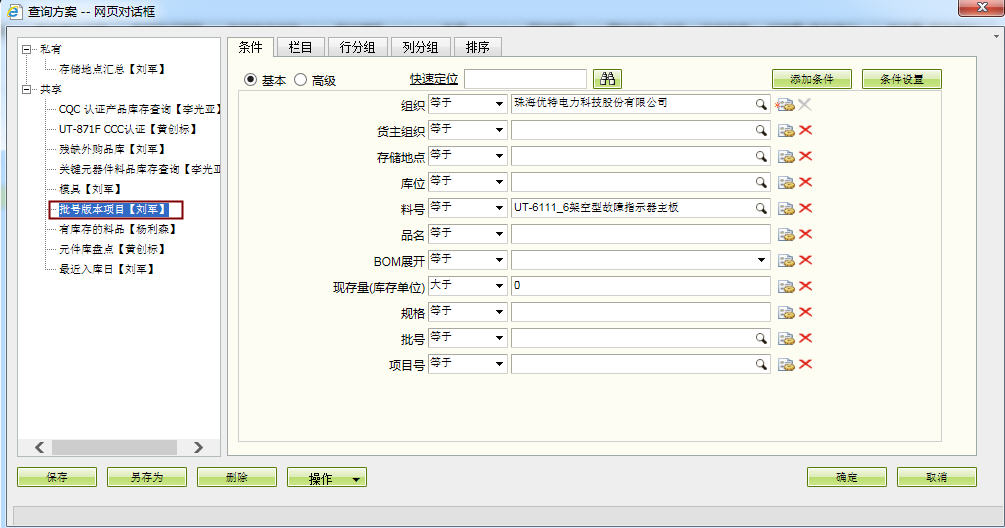Viewport: 1005px width, 528px height.
Task: Click the settings icon on 品名 row
Action: tap(786, 235)
